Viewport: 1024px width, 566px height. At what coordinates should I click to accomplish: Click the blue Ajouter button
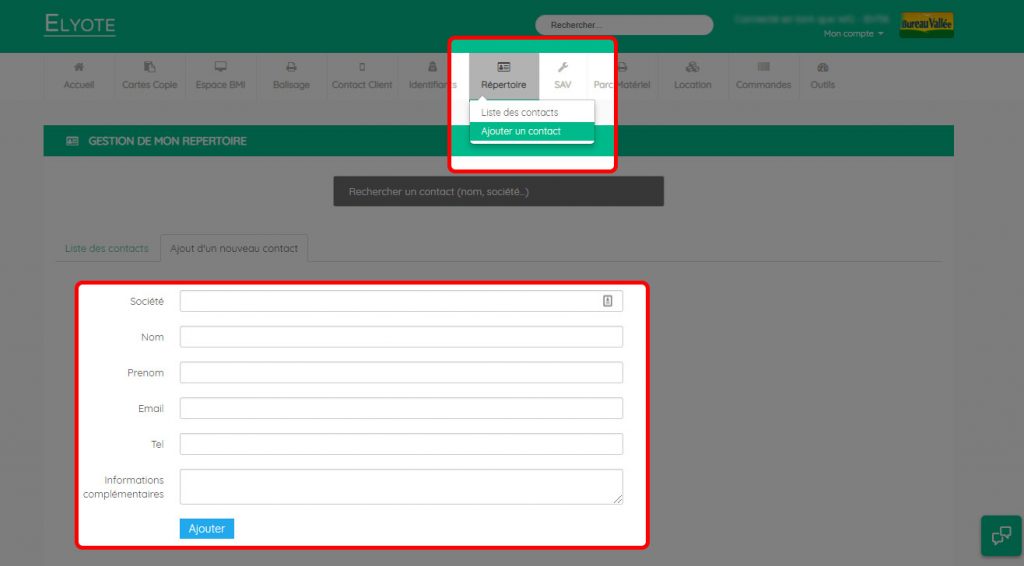(206, 529)
